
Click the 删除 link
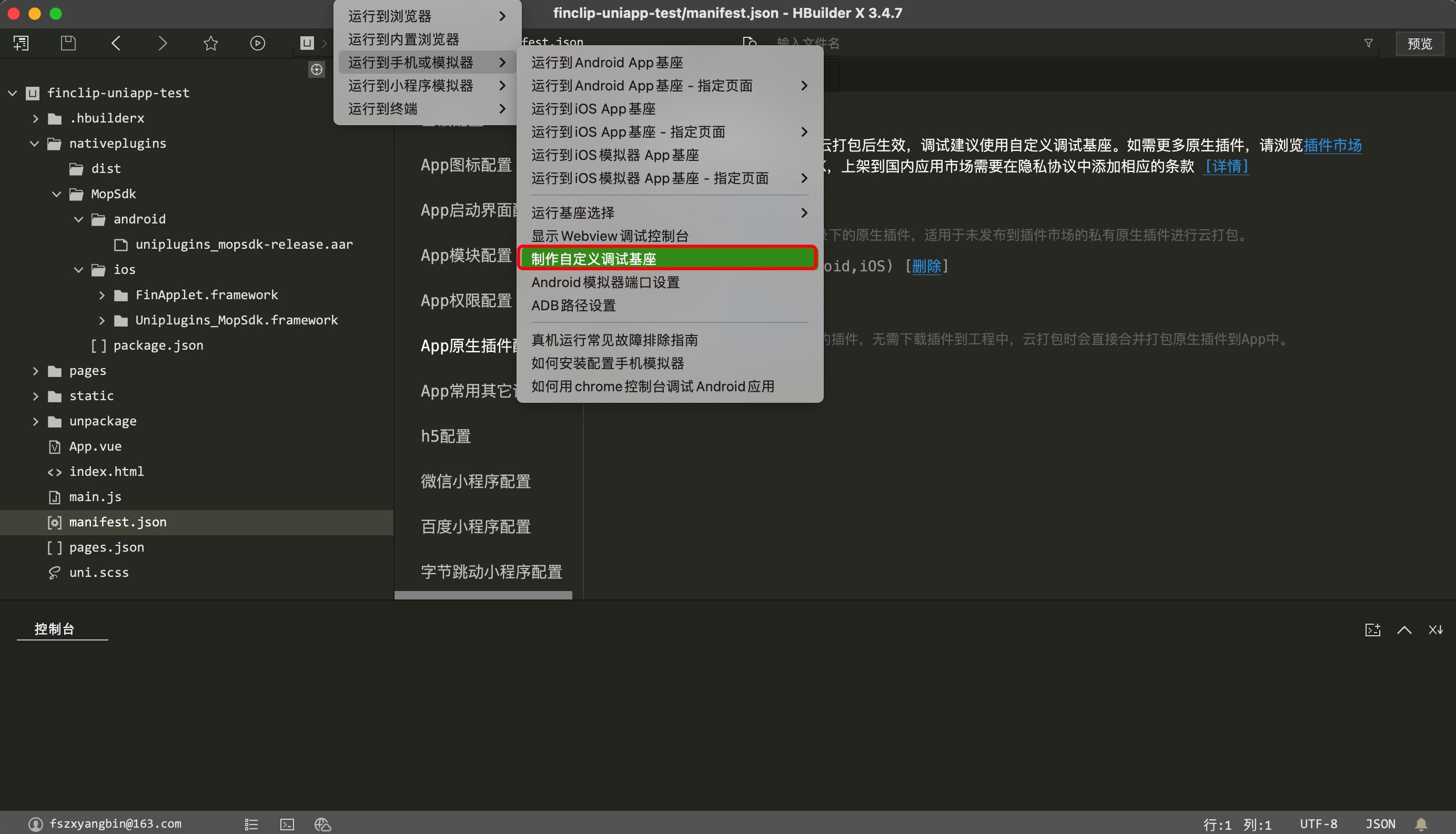[926, 266]
